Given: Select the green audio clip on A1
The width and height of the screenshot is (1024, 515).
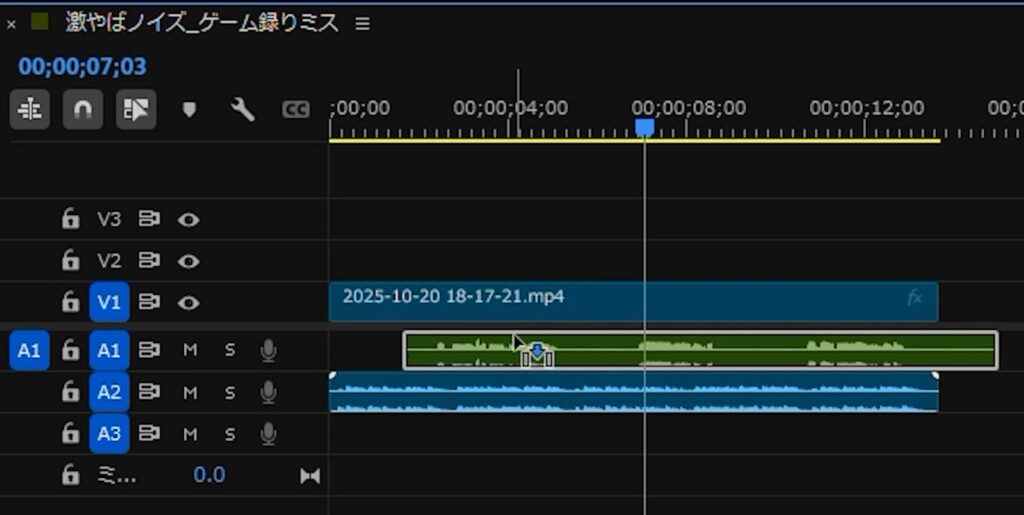Looking at the screenshot, I should pos(700,351).
